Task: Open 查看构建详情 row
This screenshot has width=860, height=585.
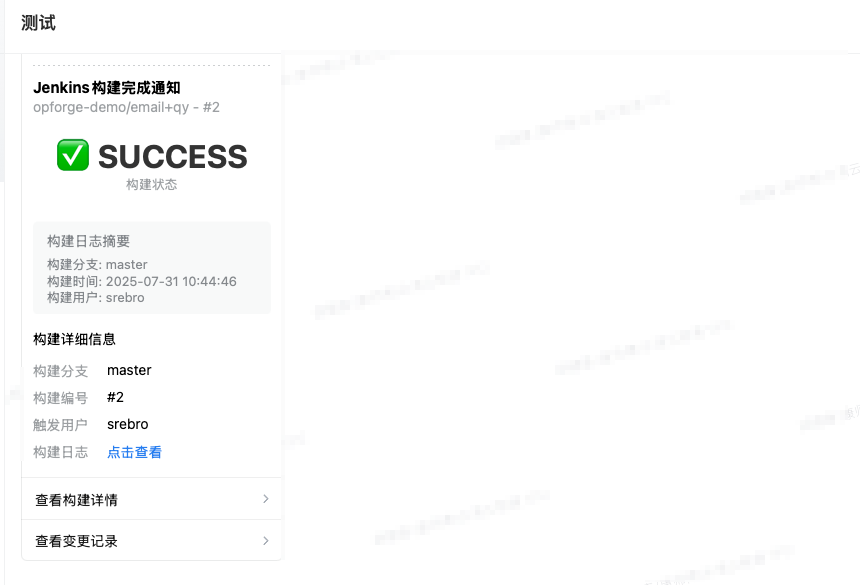Action: pyautogui.click(x=151, y=499)
